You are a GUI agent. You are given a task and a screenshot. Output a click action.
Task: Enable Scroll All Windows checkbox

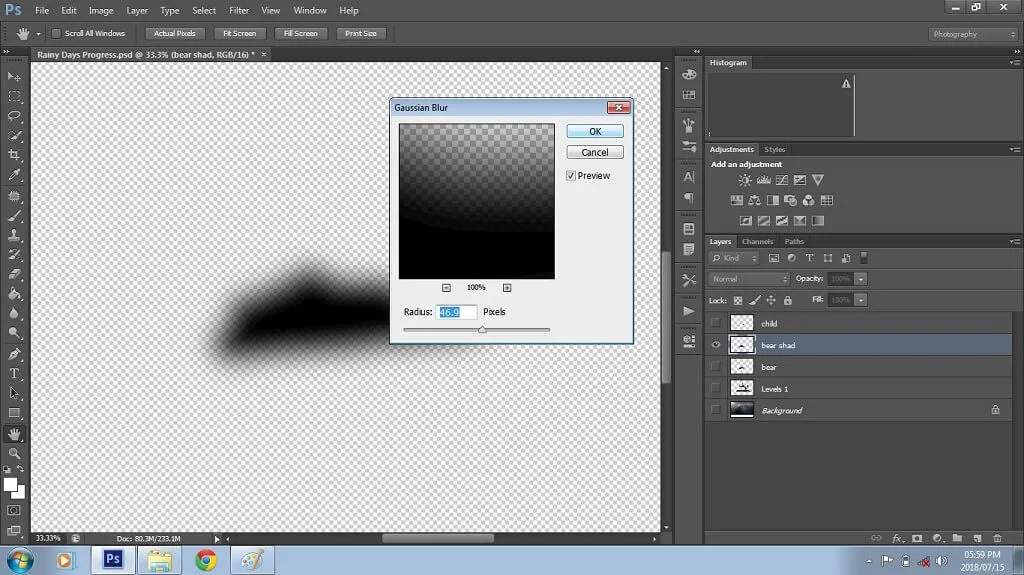point(56,33)
